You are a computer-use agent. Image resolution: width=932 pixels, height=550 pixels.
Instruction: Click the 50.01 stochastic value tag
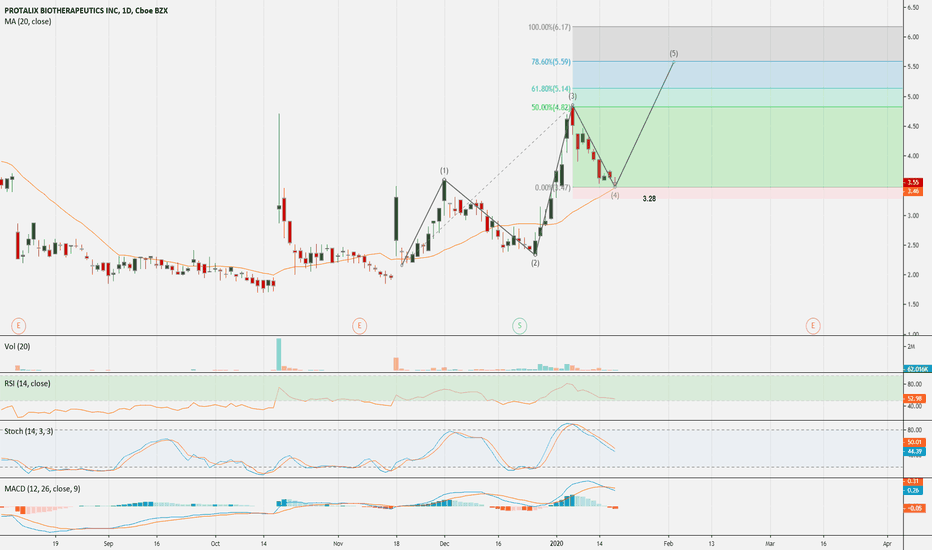(915, 442)
